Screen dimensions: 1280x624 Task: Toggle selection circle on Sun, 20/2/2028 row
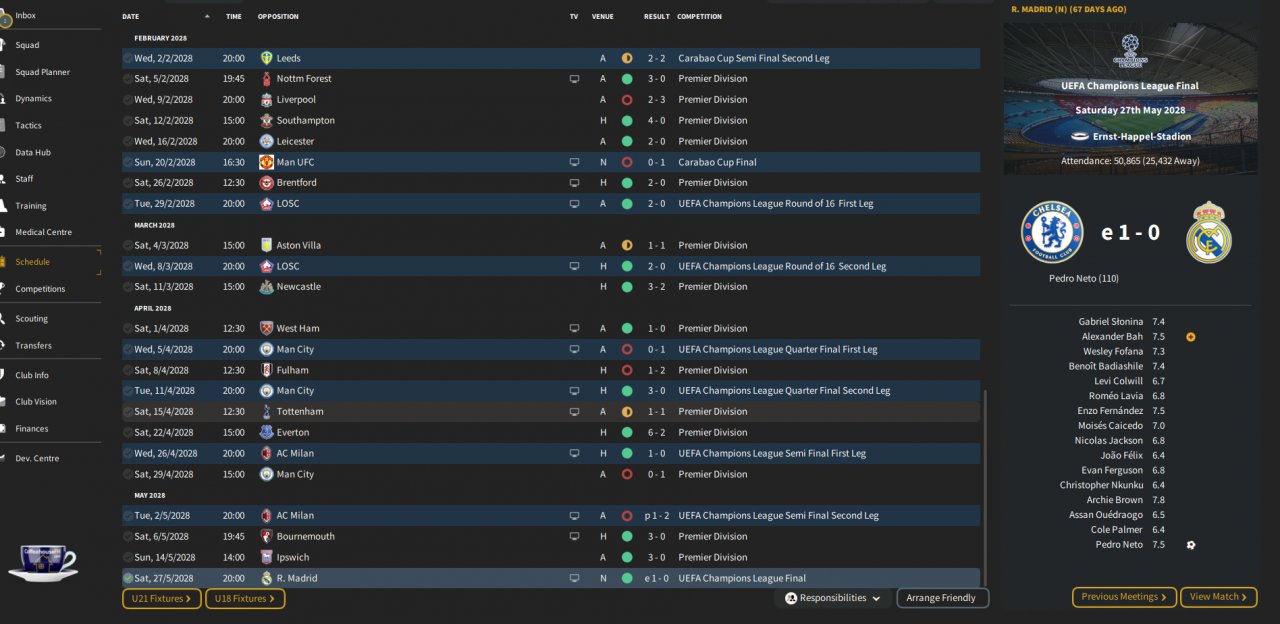pyautogui.click(x=128, y=162)
